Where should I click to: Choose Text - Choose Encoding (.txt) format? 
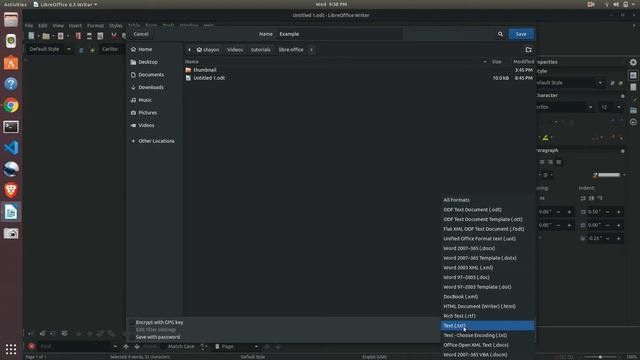point(487,336)
